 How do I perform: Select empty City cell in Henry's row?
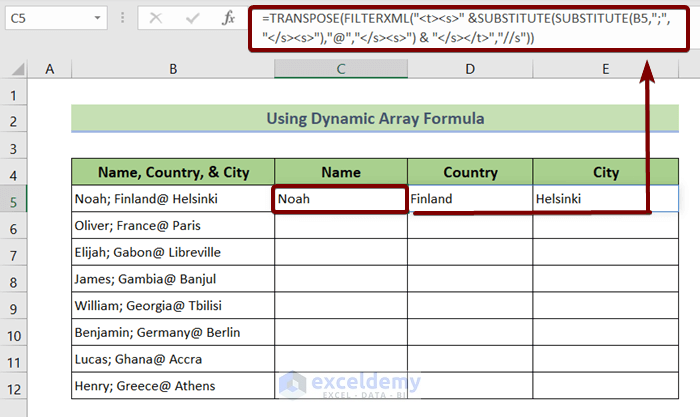point(606,386)
